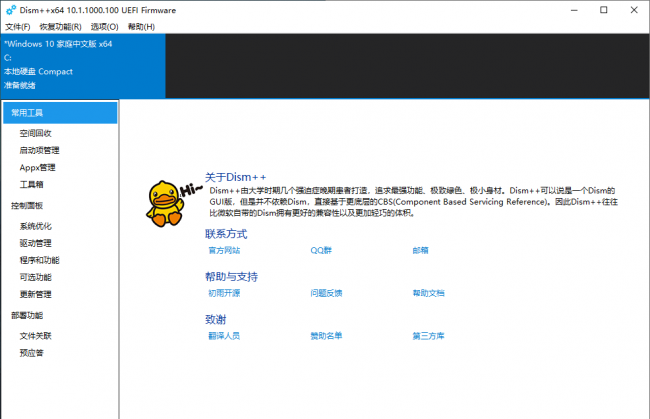Click the Dism++ gear icon in title bar
650x419 pixels.
(11, 10)
